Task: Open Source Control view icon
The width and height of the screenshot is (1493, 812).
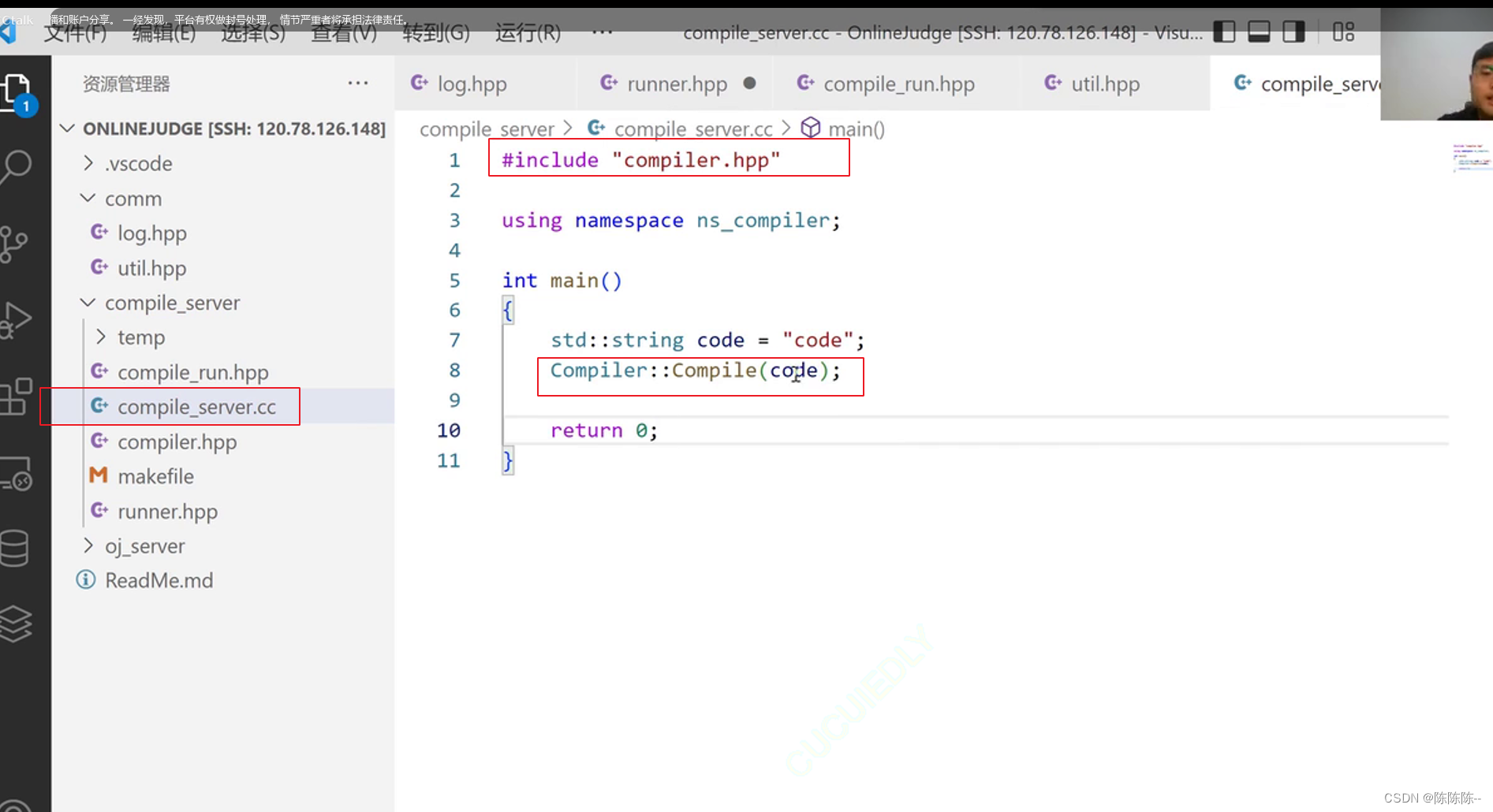Action: pyautogui.click(x=13, y=244)
